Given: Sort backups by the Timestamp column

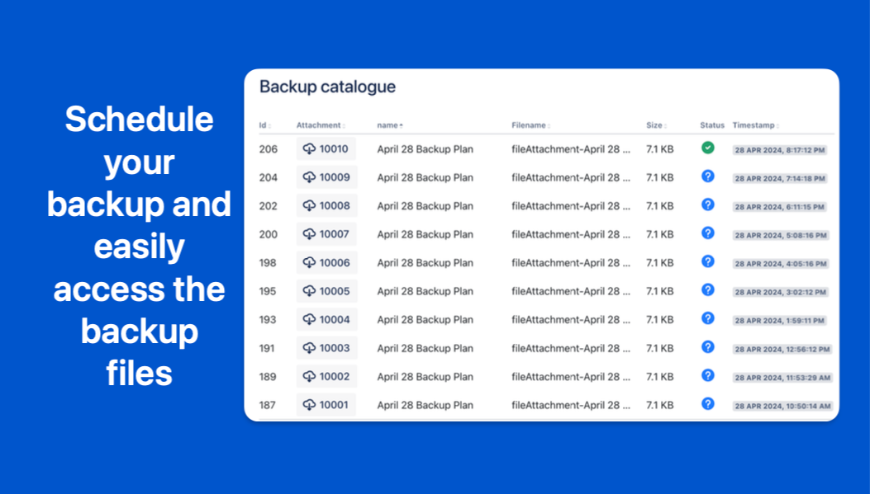Looking at the screenshot, I should point(755,125).
